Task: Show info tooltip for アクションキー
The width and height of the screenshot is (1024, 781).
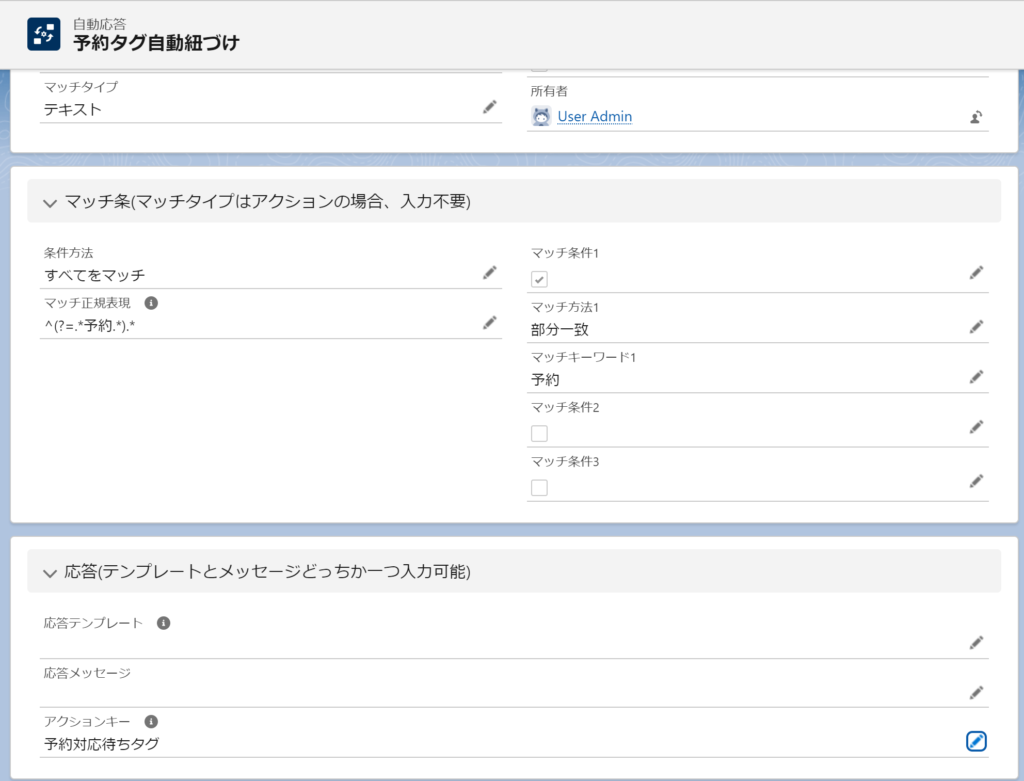Action: coord(151,721)
